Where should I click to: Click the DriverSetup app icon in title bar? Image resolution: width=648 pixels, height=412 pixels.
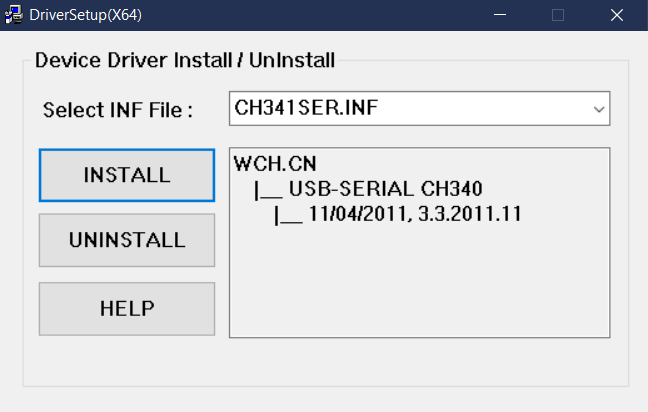coord(14,15)
